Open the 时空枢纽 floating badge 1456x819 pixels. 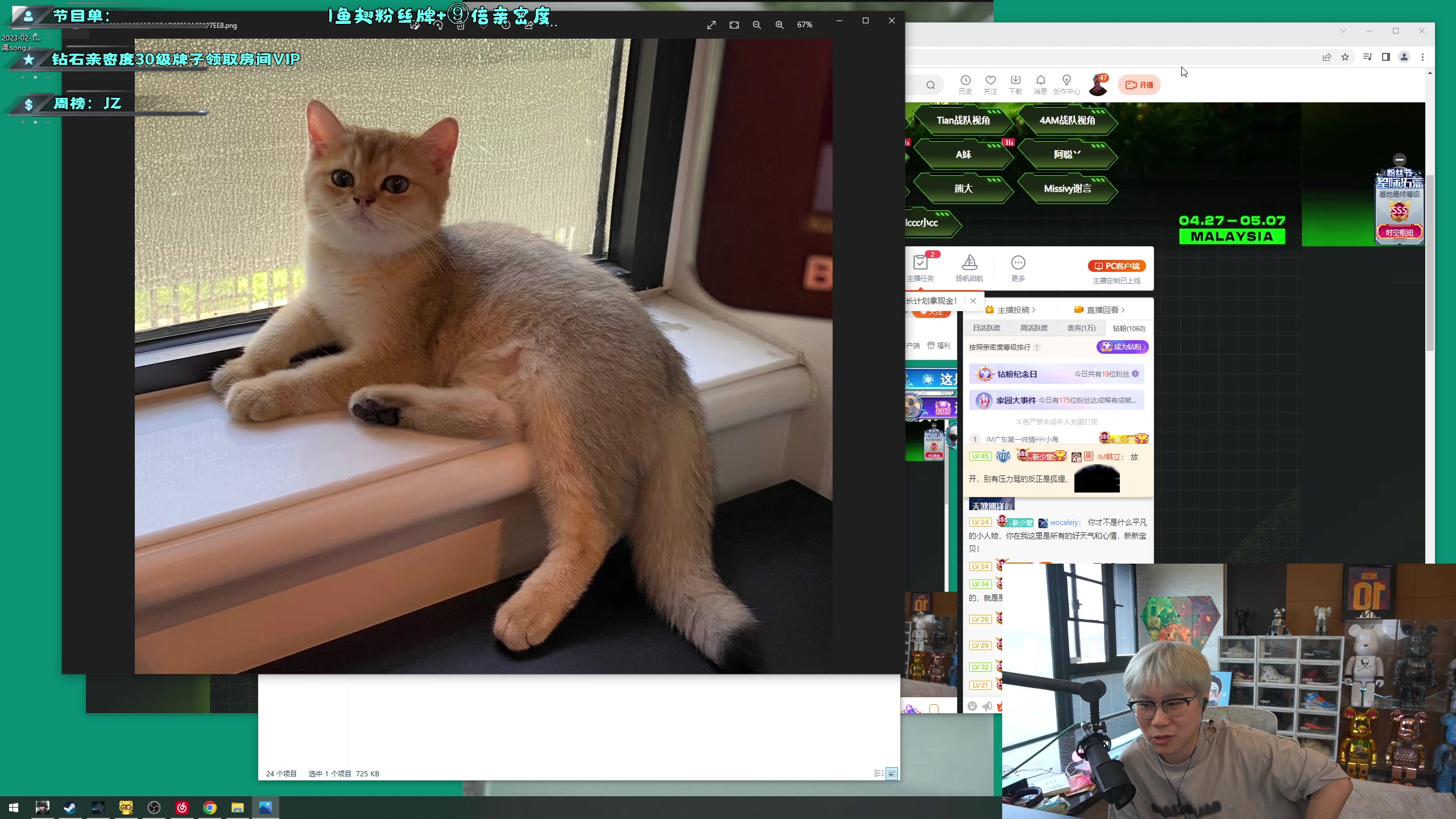(x=1399, y=232)
